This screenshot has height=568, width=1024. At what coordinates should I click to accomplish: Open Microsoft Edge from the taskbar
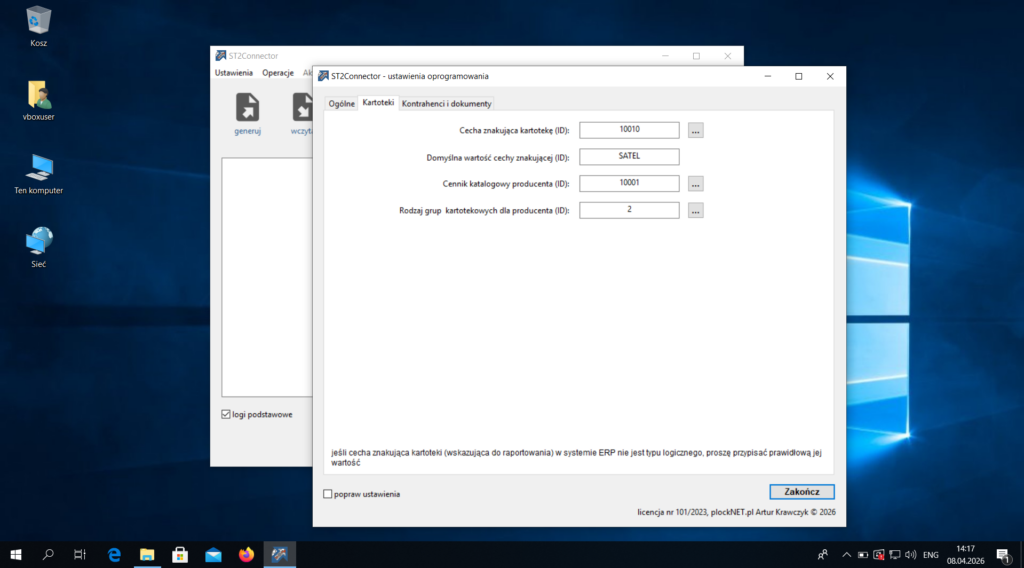pos(114,554)
